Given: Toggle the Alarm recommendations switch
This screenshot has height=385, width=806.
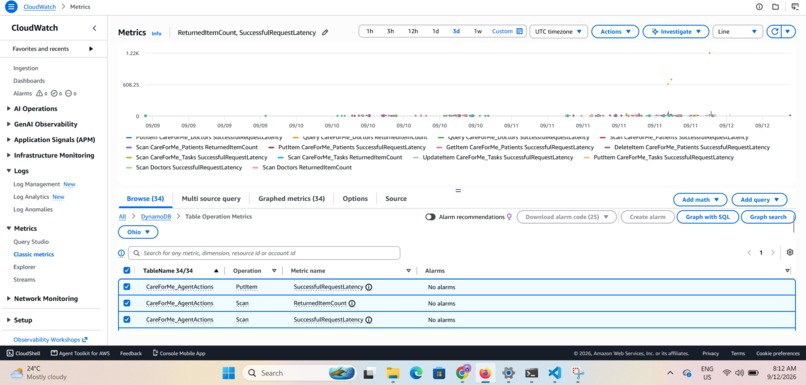Looking at the screenshot, I should point(430,217).
